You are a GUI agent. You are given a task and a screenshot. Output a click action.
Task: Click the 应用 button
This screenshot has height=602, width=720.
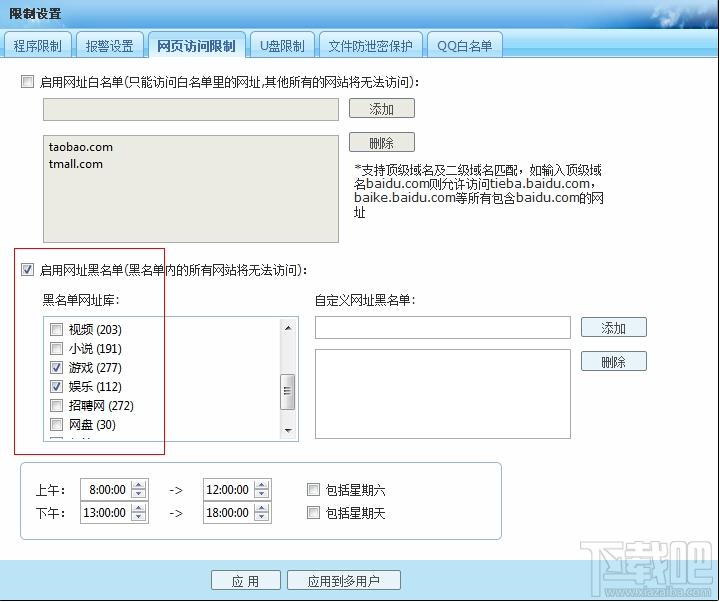point(246,581)
